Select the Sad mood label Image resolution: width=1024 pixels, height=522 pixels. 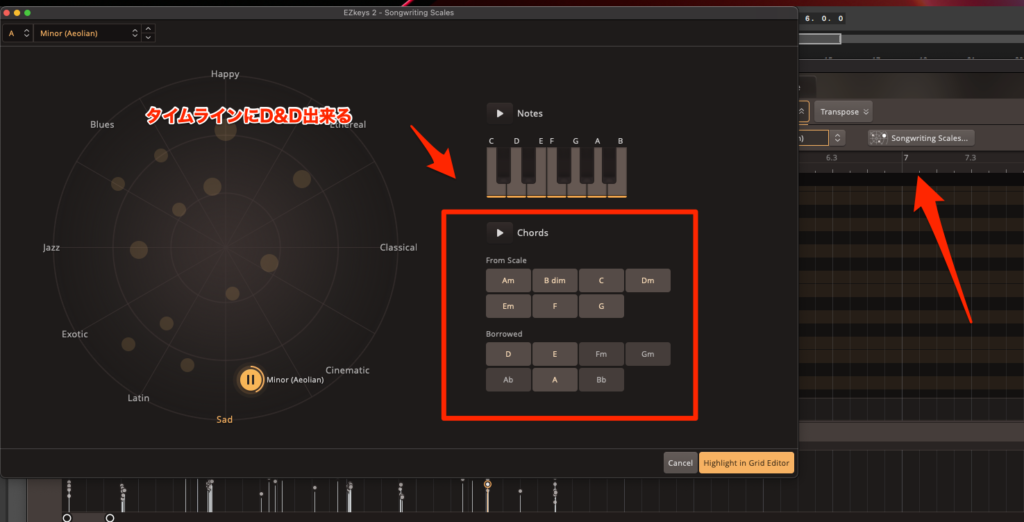pyautogui.click(x=225, y=419)
